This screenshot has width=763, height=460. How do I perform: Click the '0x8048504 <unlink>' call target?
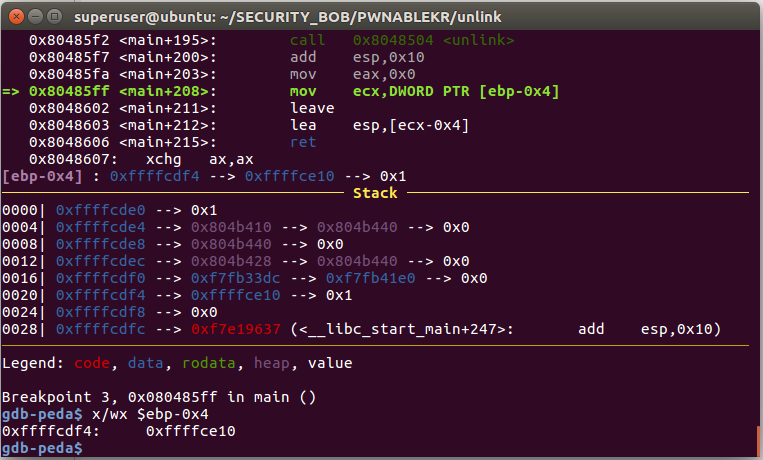coord(433,40)
